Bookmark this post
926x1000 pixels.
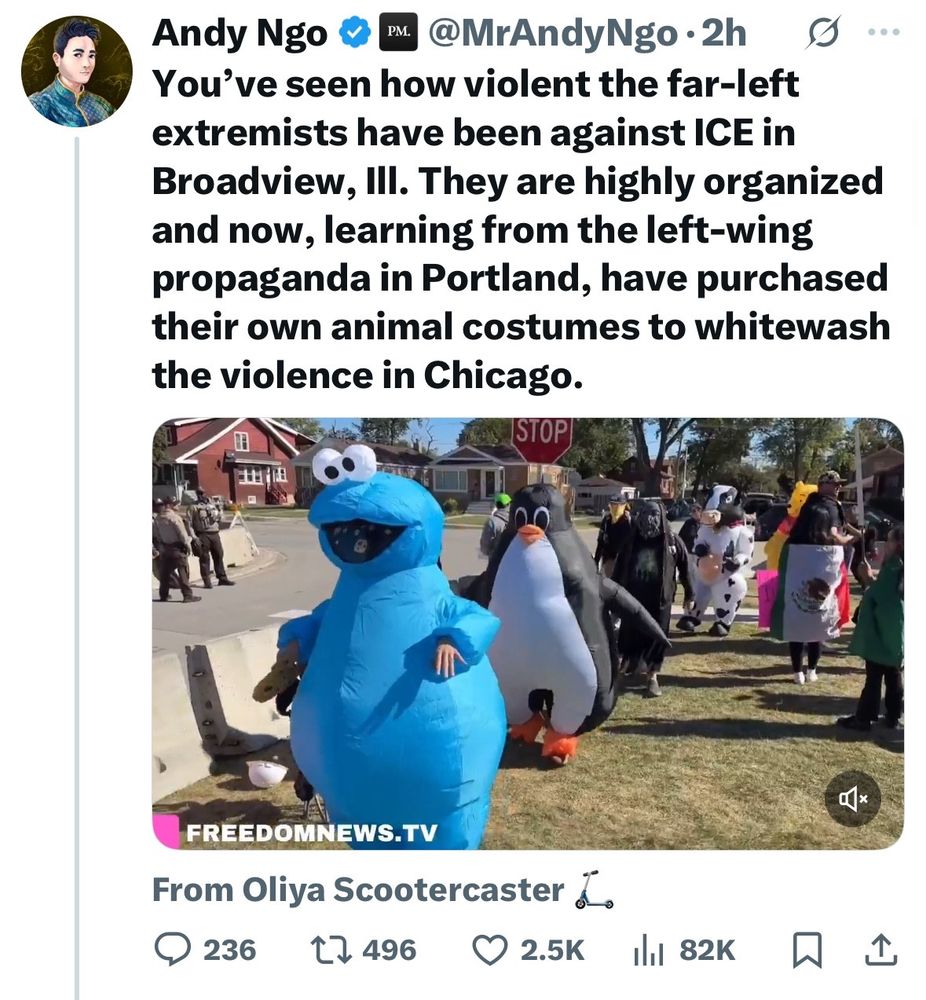point(807,950)
